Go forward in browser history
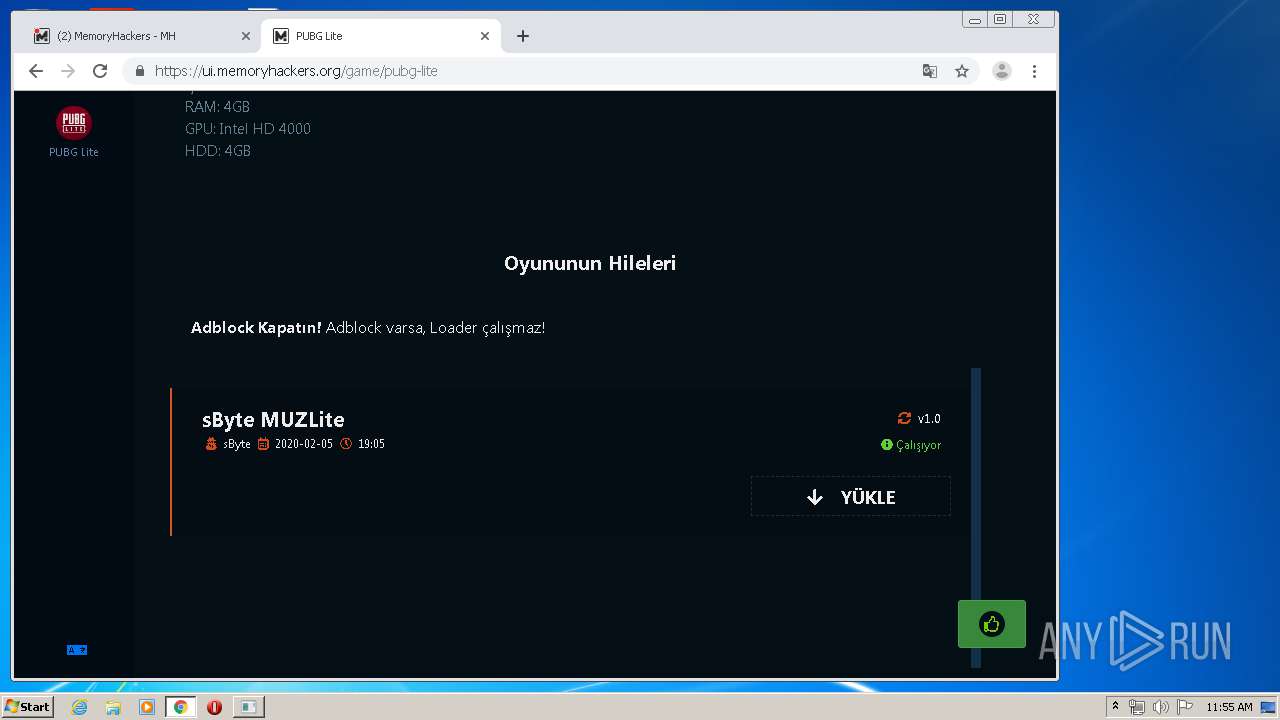 (68, 71)
